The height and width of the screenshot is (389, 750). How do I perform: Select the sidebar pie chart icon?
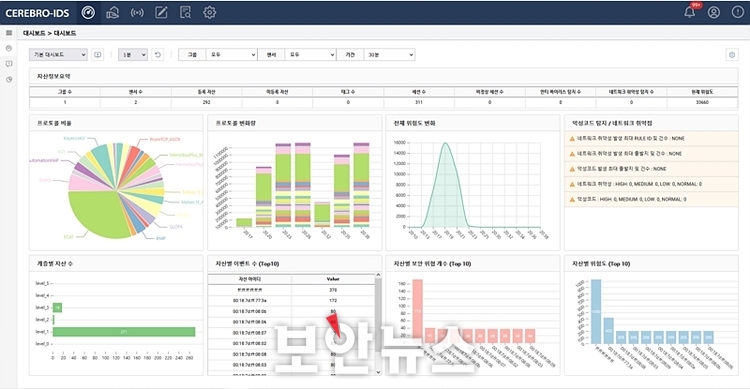coord(9,79)
